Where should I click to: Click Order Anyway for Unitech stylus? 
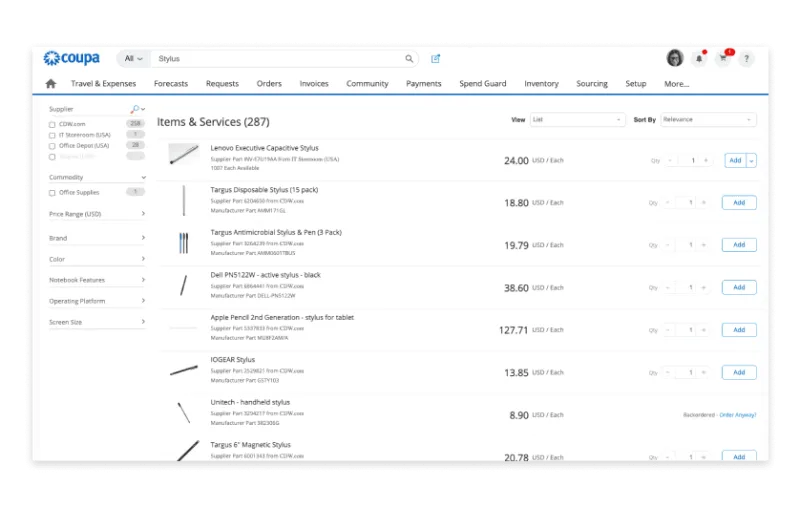(x=738, y=415)
